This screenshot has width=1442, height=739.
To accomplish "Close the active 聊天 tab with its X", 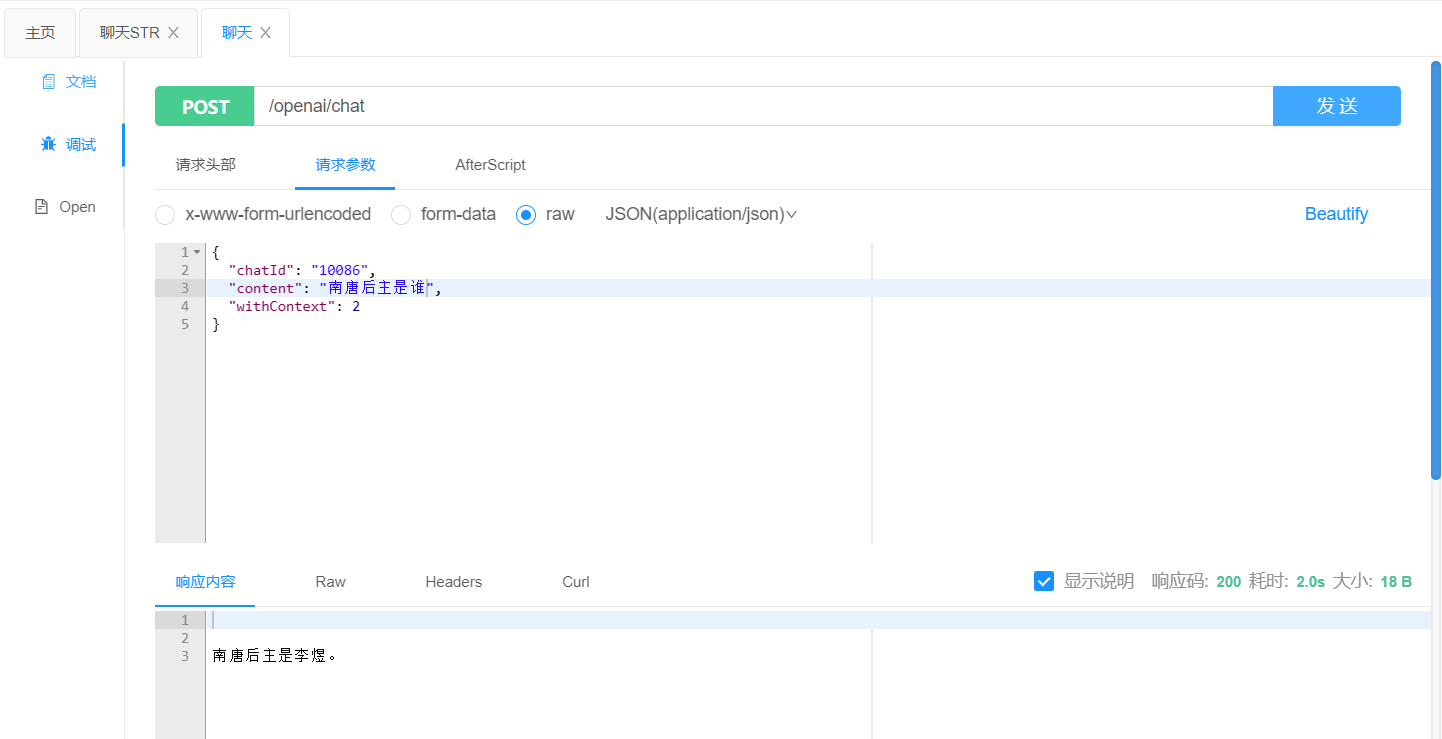I will click(265, 33).
